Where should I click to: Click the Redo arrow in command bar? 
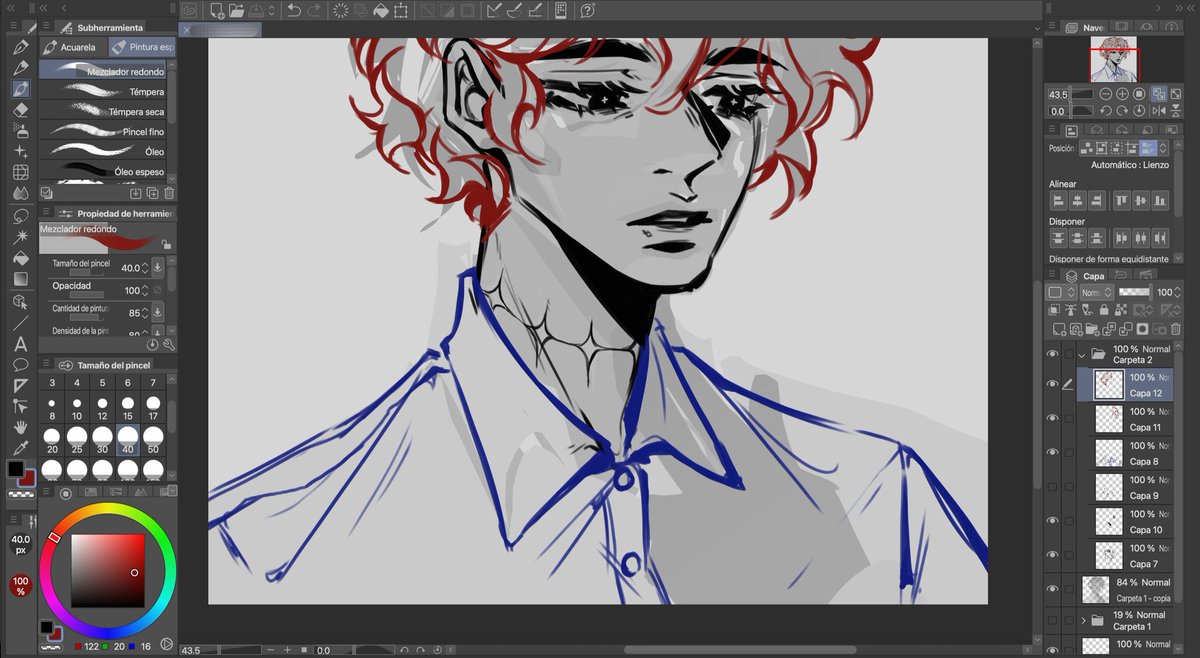(316, 11)
